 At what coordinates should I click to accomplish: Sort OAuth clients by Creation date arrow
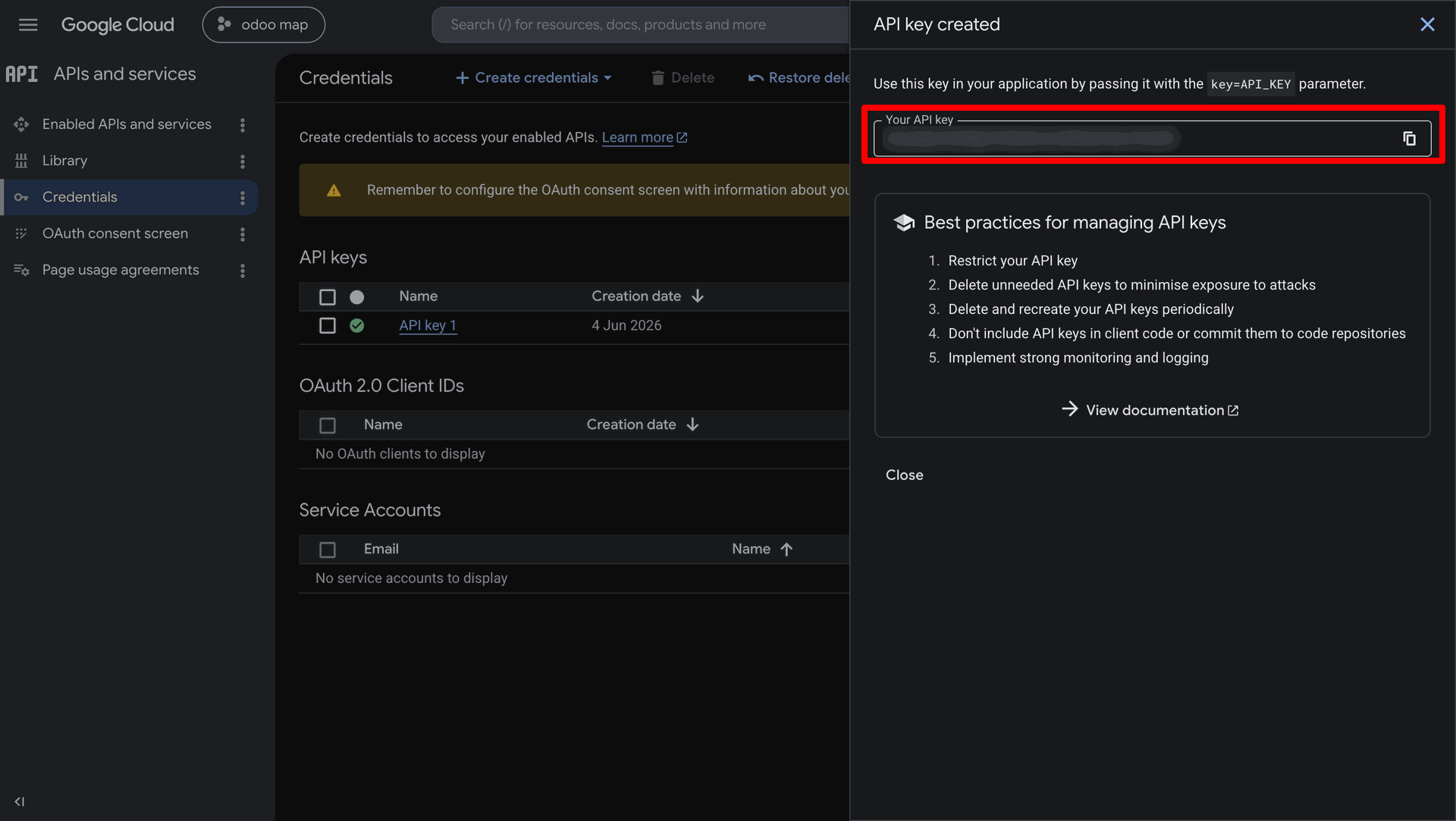point(692,425)
